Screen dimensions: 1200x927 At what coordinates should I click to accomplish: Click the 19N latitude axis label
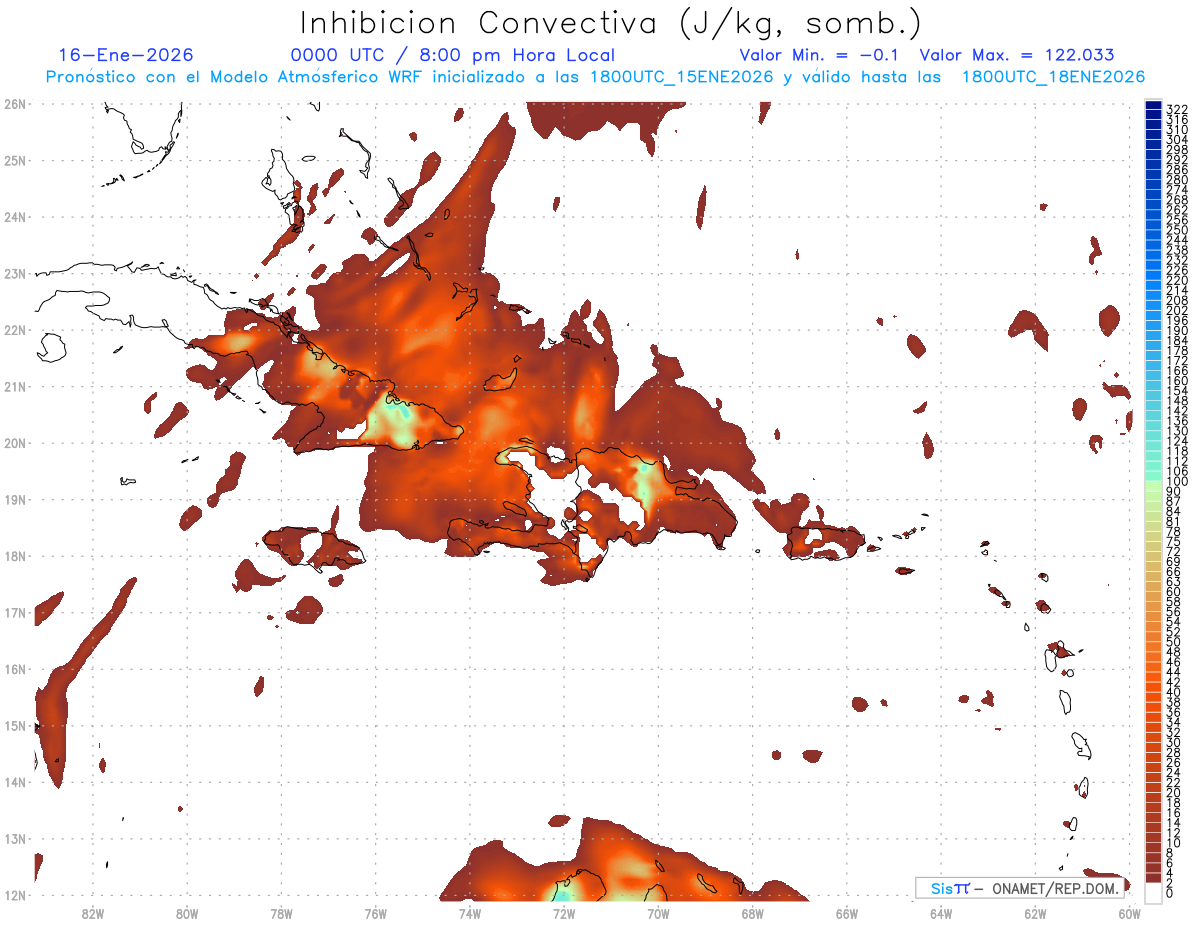15,499
